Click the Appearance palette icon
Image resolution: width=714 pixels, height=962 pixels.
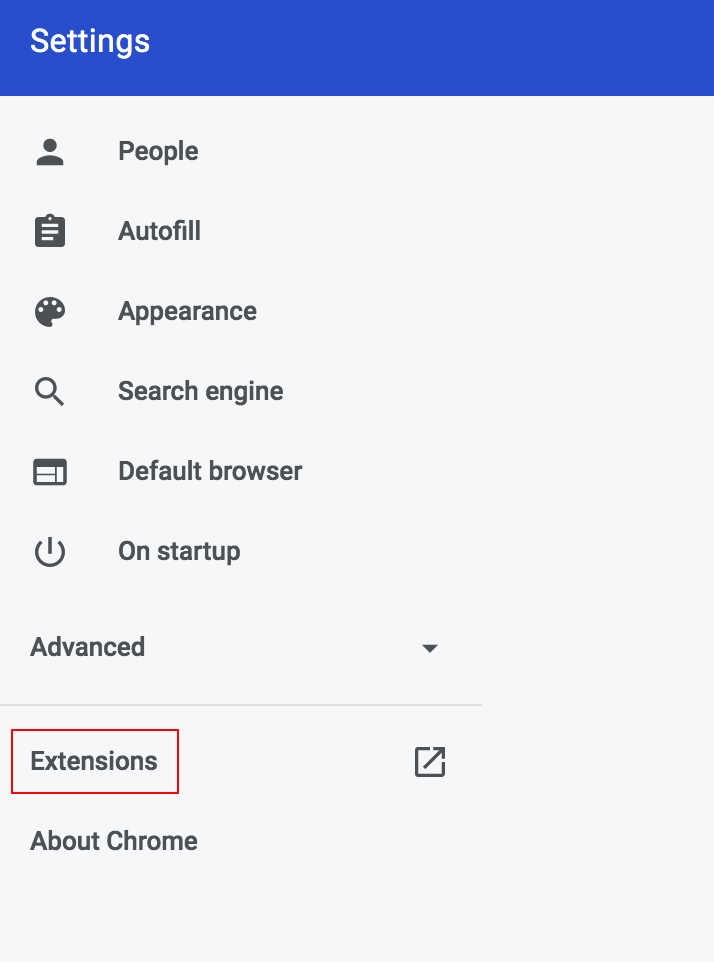(50, 311)
